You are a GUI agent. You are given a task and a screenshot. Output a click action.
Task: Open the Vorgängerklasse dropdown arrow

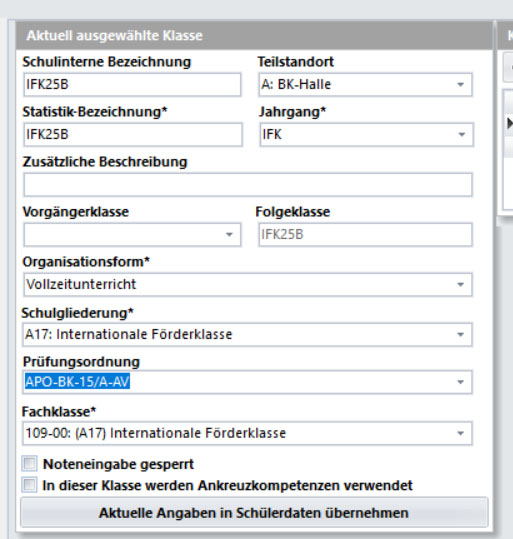pos(229,235)
